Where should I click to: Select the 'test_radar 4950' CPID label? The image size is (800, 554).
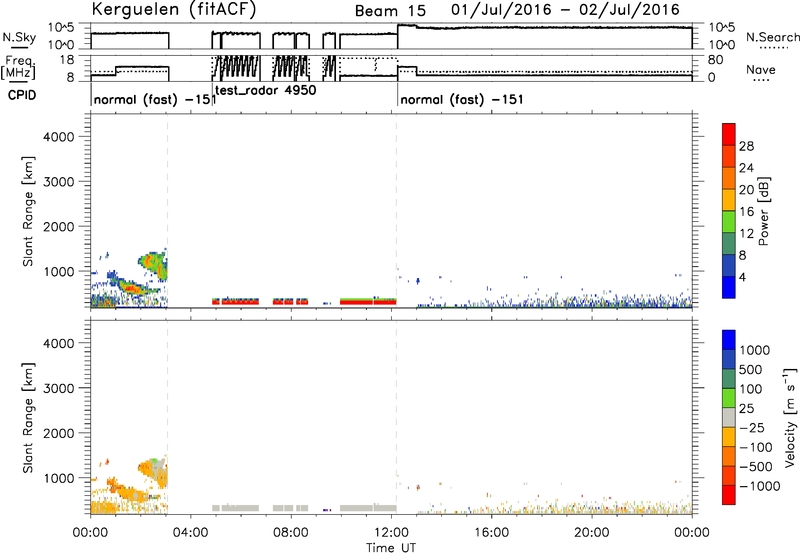tap(266, 91)
